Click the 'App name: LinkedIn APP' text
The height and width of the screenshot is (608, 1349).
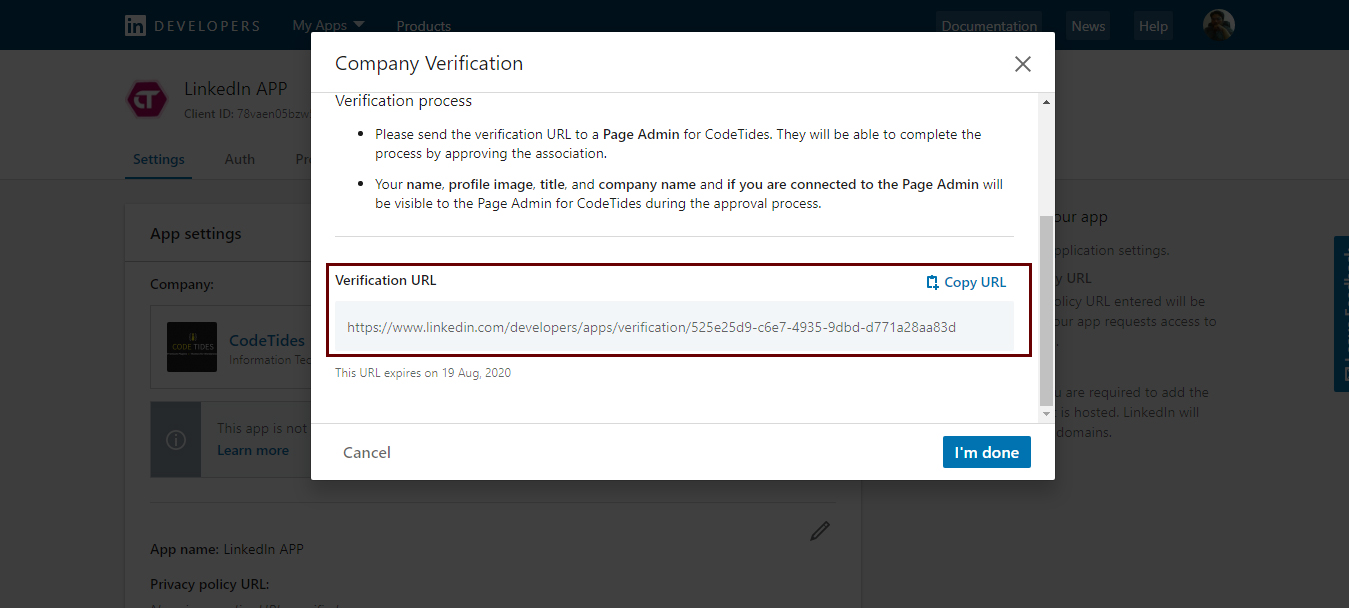pyautogui.click(x=227, y=549)
